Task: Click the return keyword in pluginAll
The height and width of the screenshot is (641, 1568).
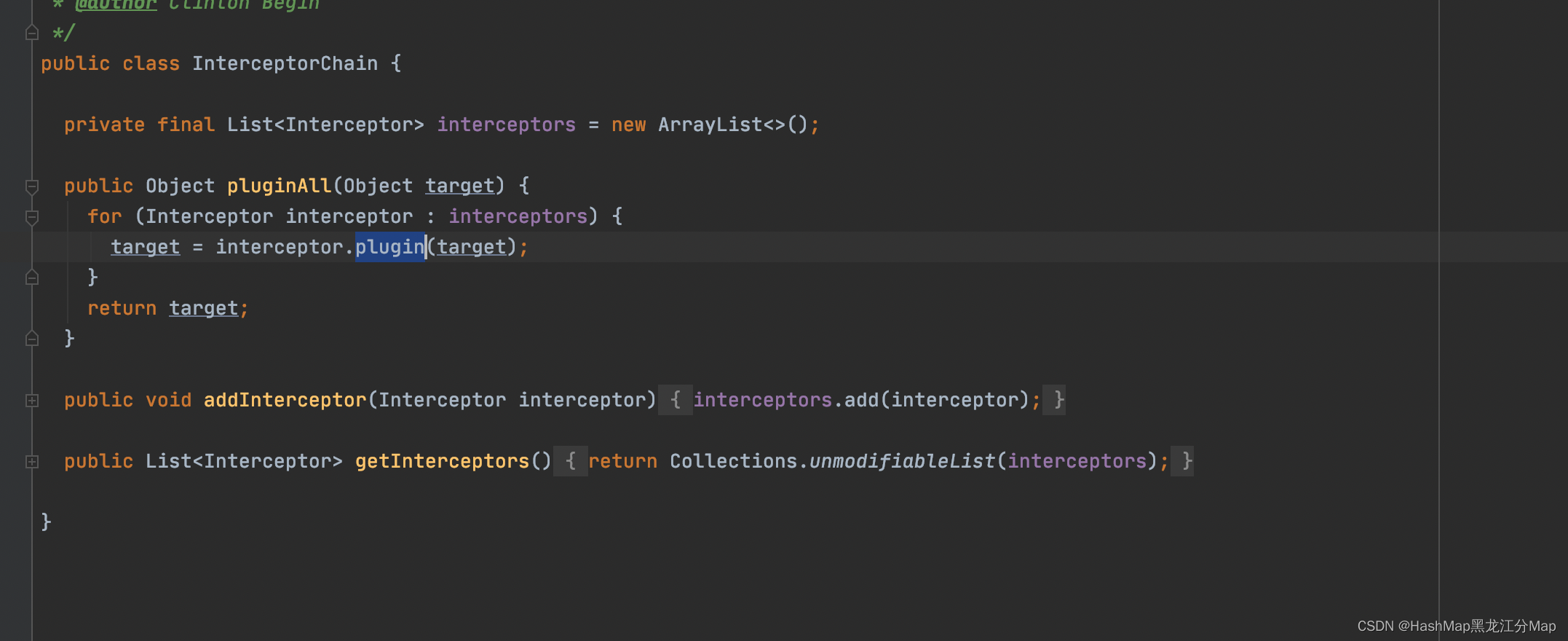Action: [x=122, y=308]
